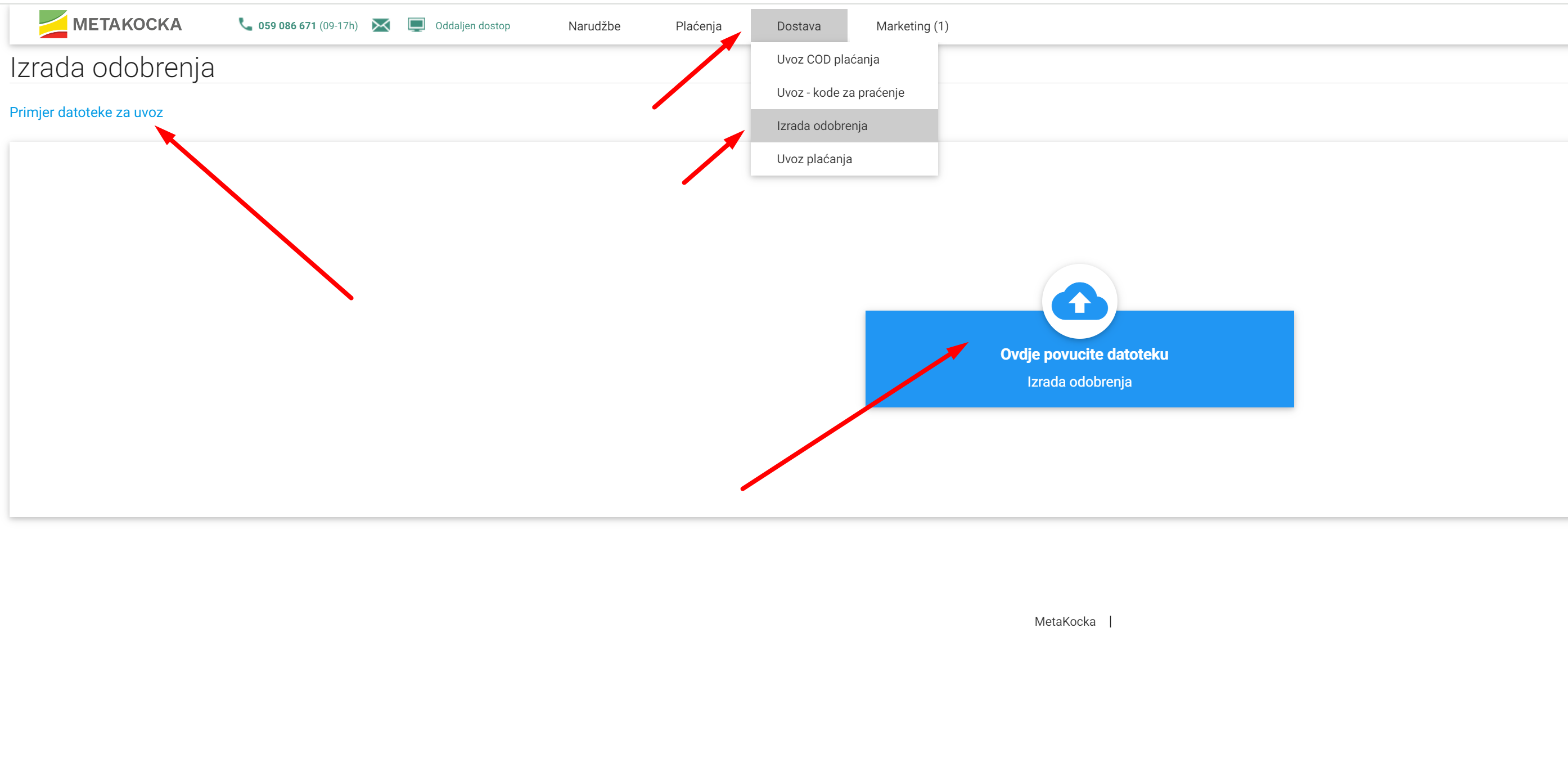
Task: Open the Marketing (1) menu
Action: (912, 26)
